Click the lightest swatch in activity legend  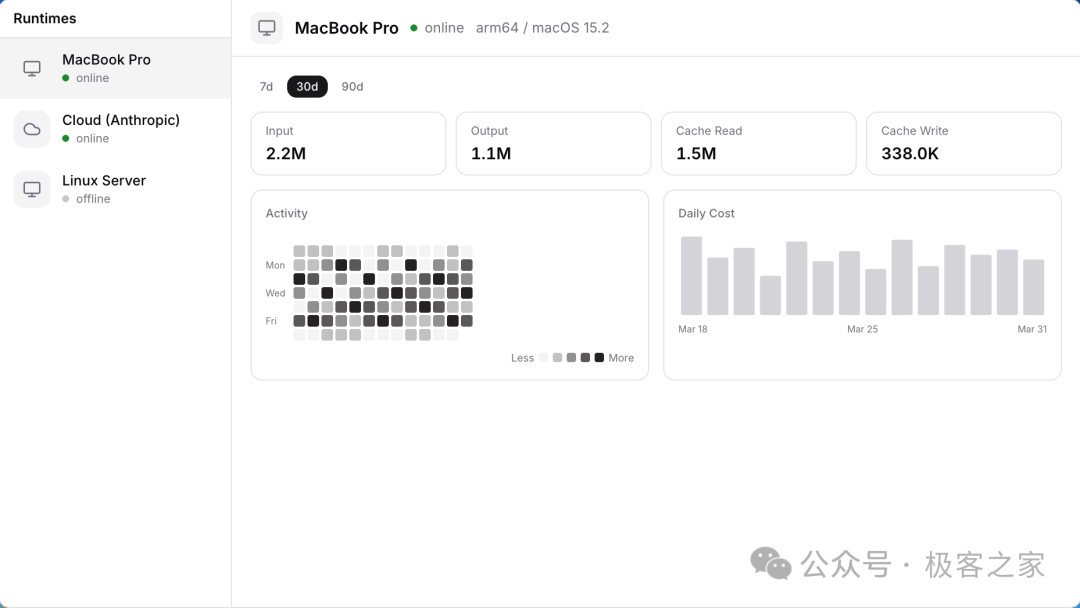543,357
